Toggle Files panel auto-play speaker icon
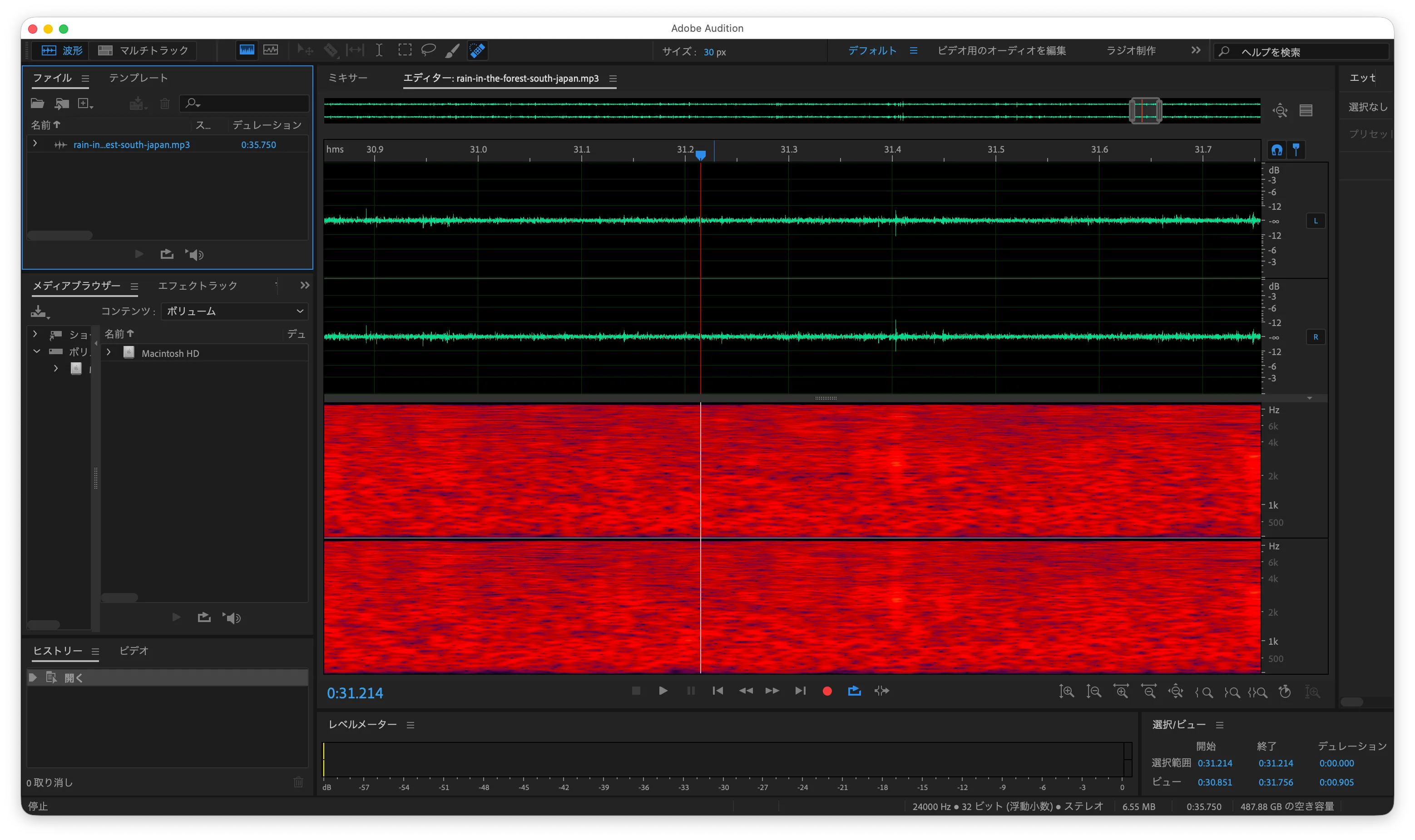The height and width of the screenshot is (840, 1415). click(x=194, y=254)
